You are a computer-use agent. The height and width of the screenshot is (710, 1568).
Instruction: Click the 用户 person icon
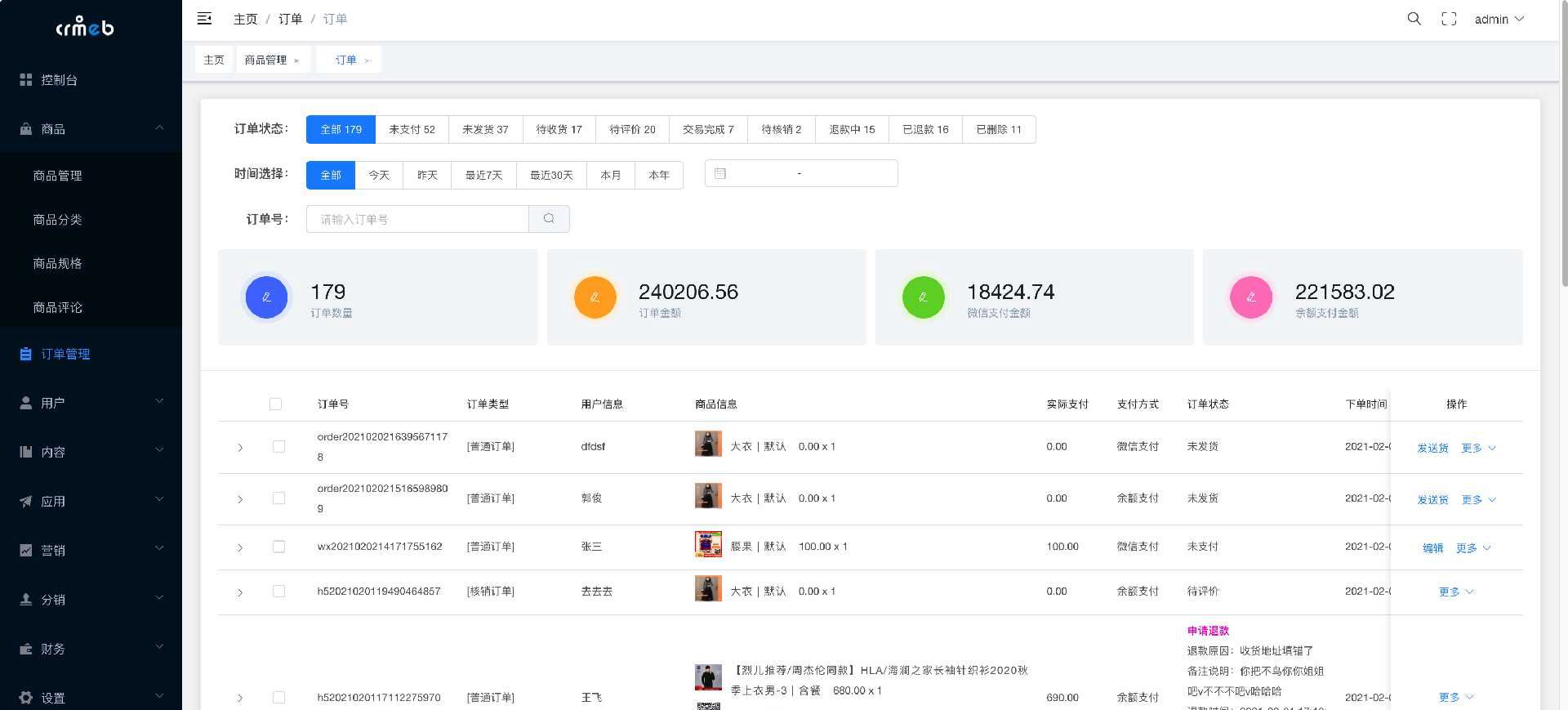tap(26, 403)
